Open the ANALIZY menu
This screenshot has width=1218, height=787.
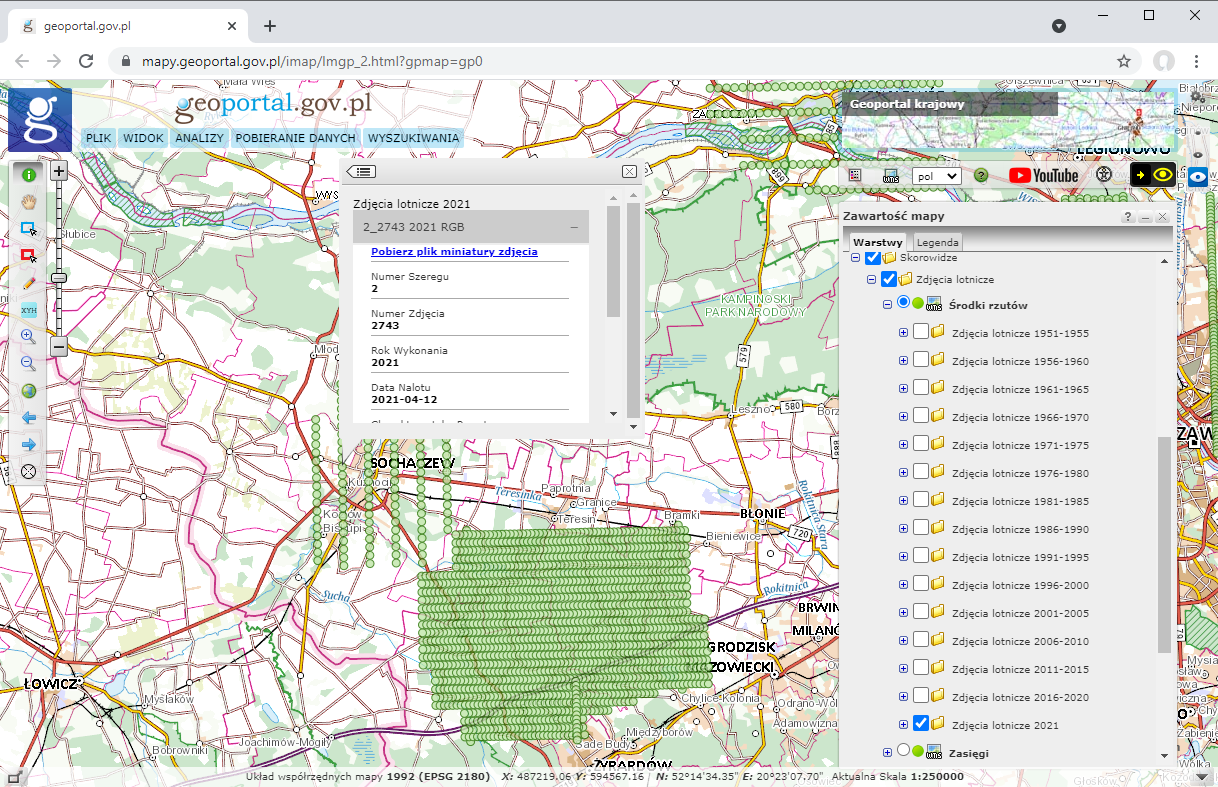tap(199, 138)
